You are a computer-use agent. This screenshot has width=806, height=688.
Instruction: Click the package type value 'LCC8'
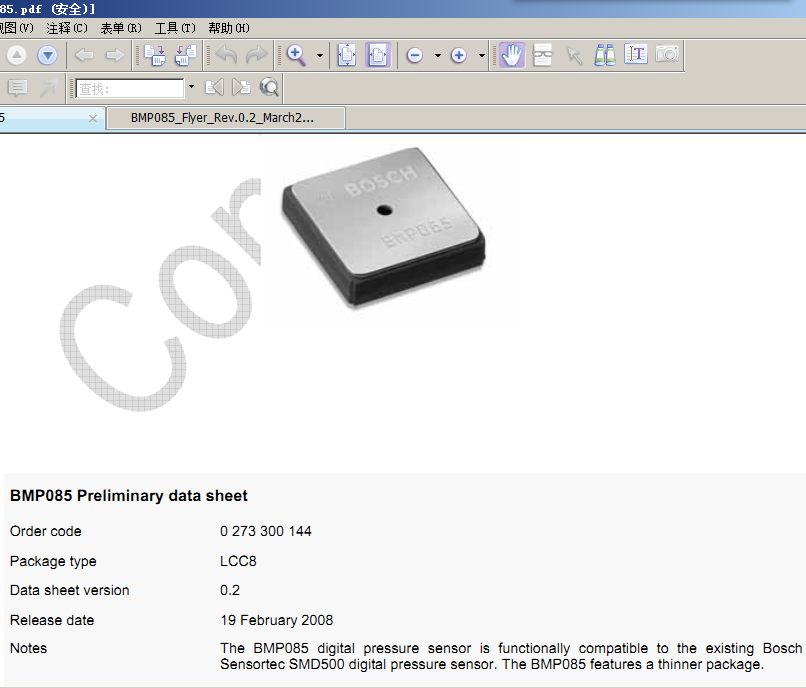pyautogui.click(x=238, y=561)
